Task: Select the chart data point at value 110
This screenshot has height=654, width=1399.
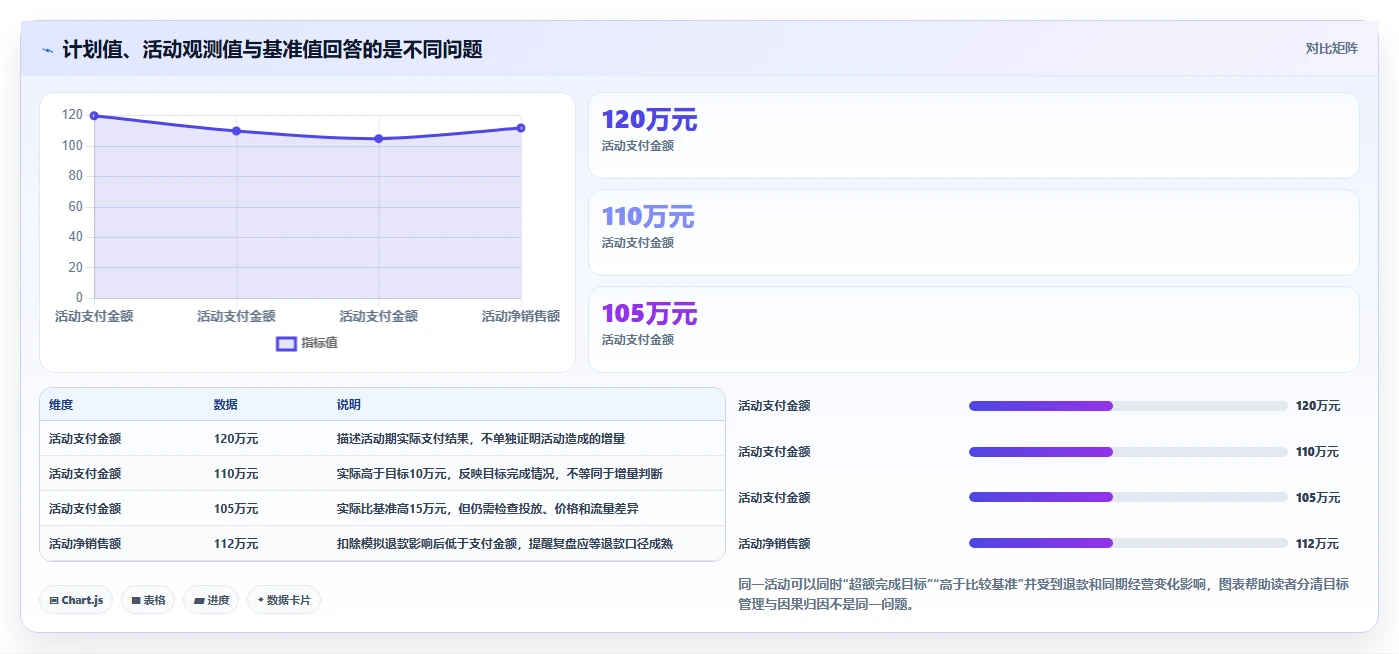Action: tap(236, 131)
